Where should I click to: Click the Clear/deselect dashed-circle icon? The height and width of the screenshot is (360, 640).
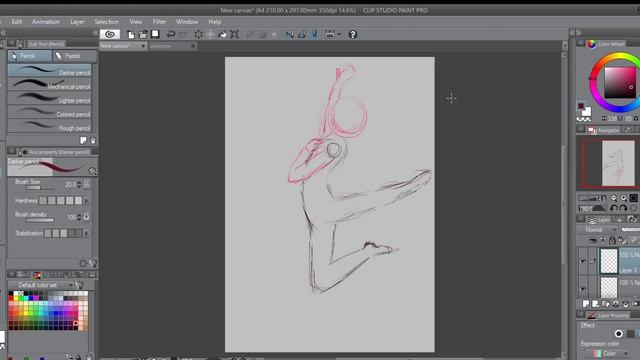198,35
